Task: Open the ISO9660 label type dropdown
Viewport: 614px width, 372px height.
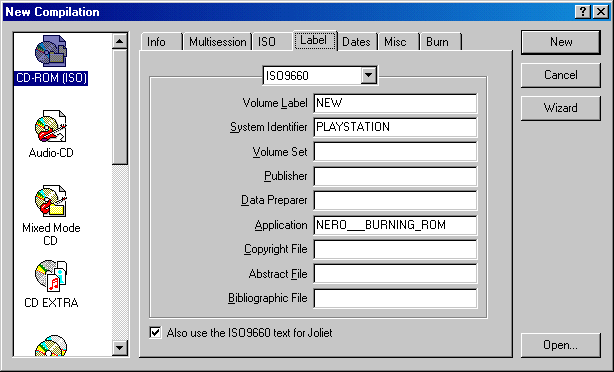Action: point(368,75)
